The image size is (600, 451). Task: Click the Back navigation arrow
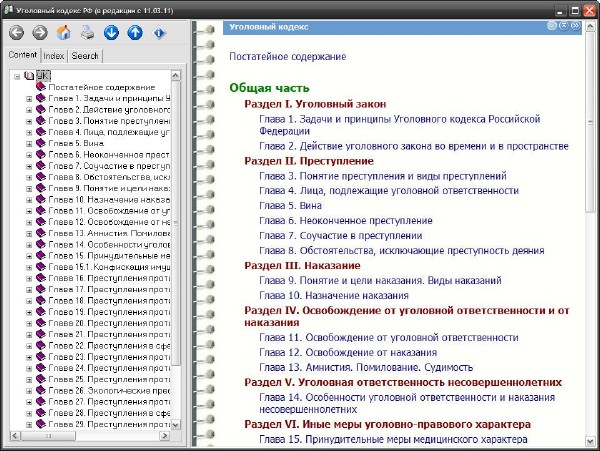tap(17, 32)
